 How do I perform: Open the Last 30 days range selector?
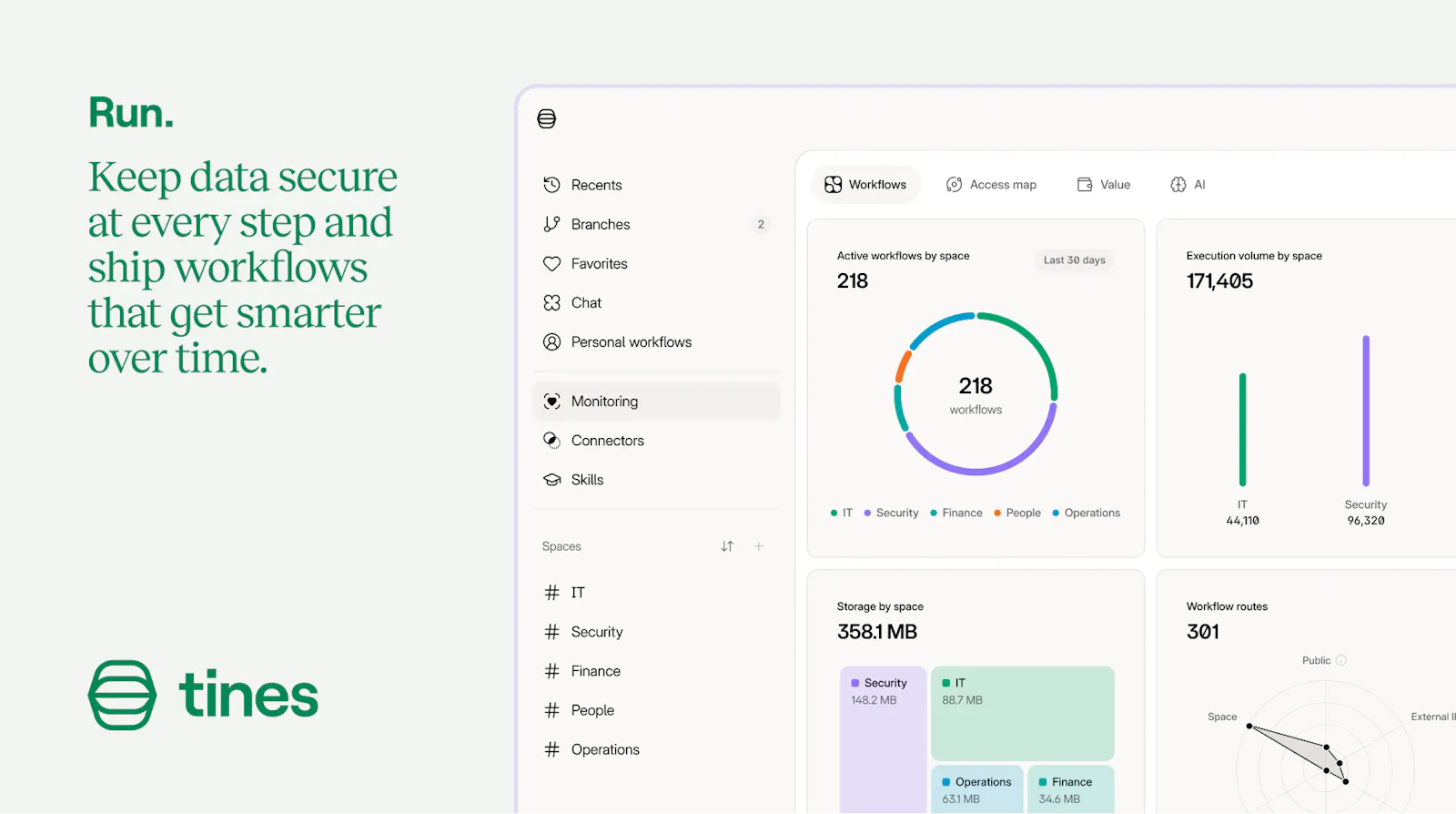coord(1075,259)
